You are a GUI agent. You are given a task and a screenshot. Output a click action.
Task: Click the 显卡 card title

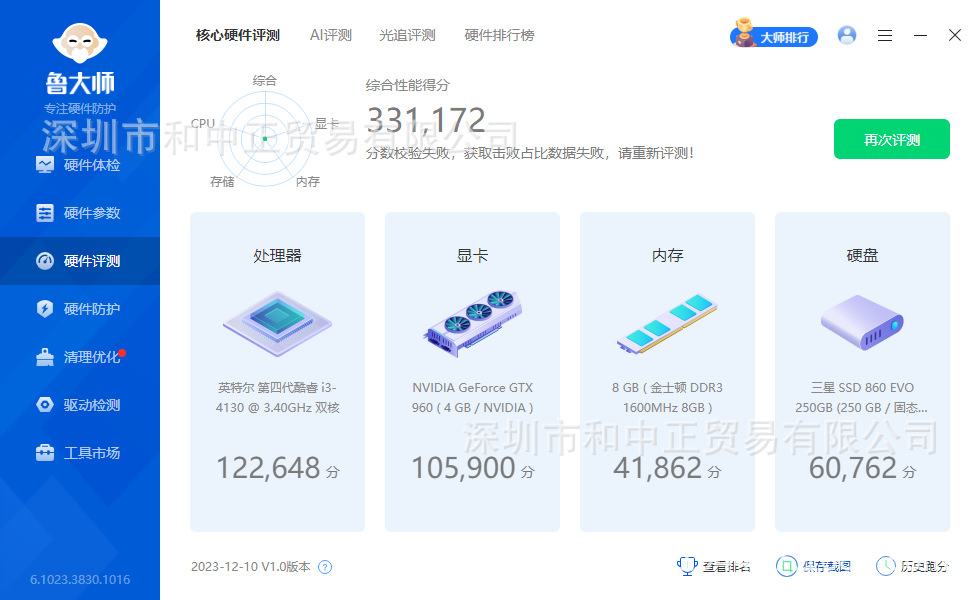coord(472,255)
